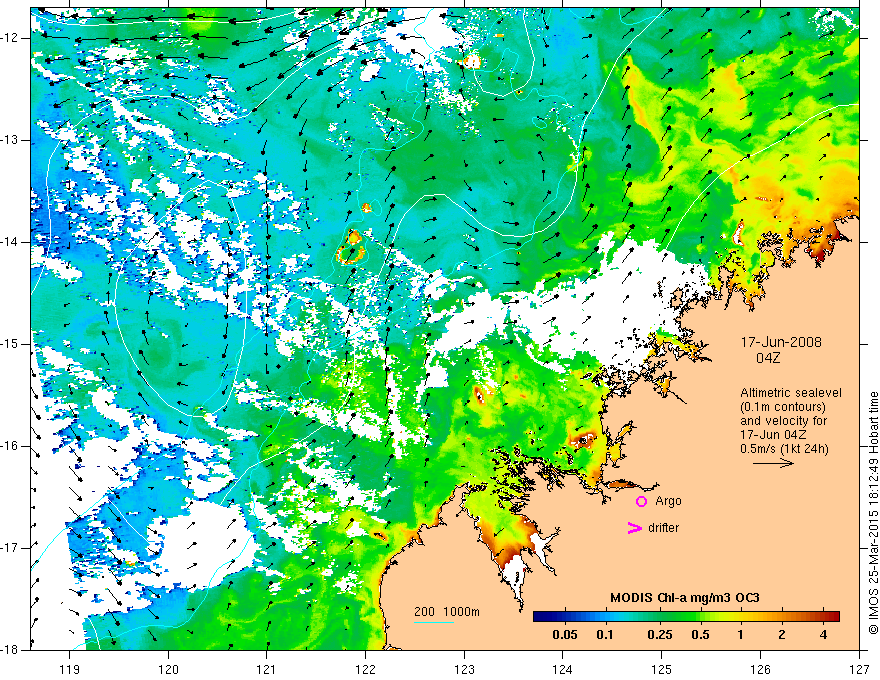880x680 pixels.
Task: Click the longitude axis label "120"
Action: point(168,669)
